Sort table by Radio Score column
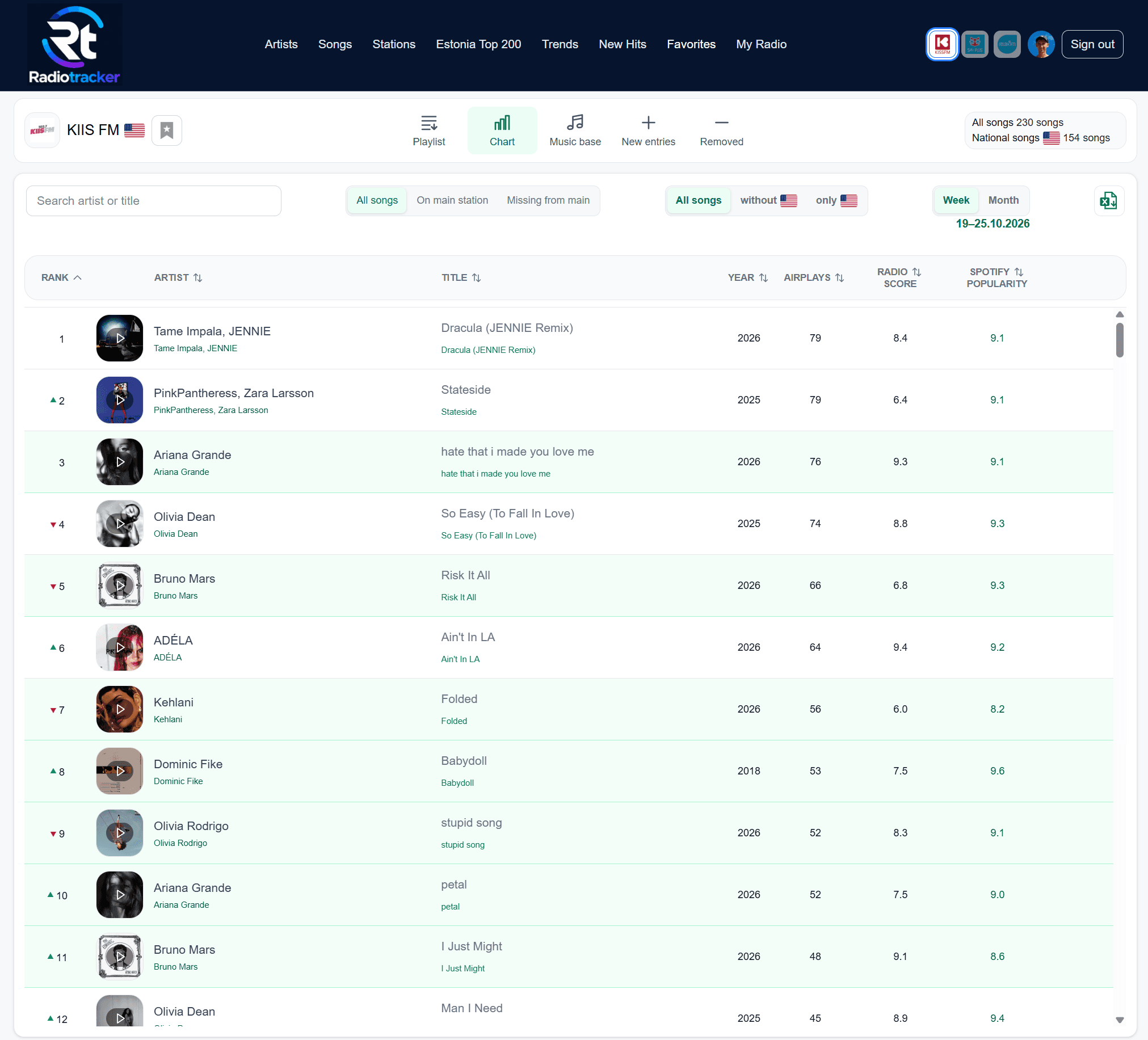The height and width of the screenshot is (1040, 1148). point(899,278)
